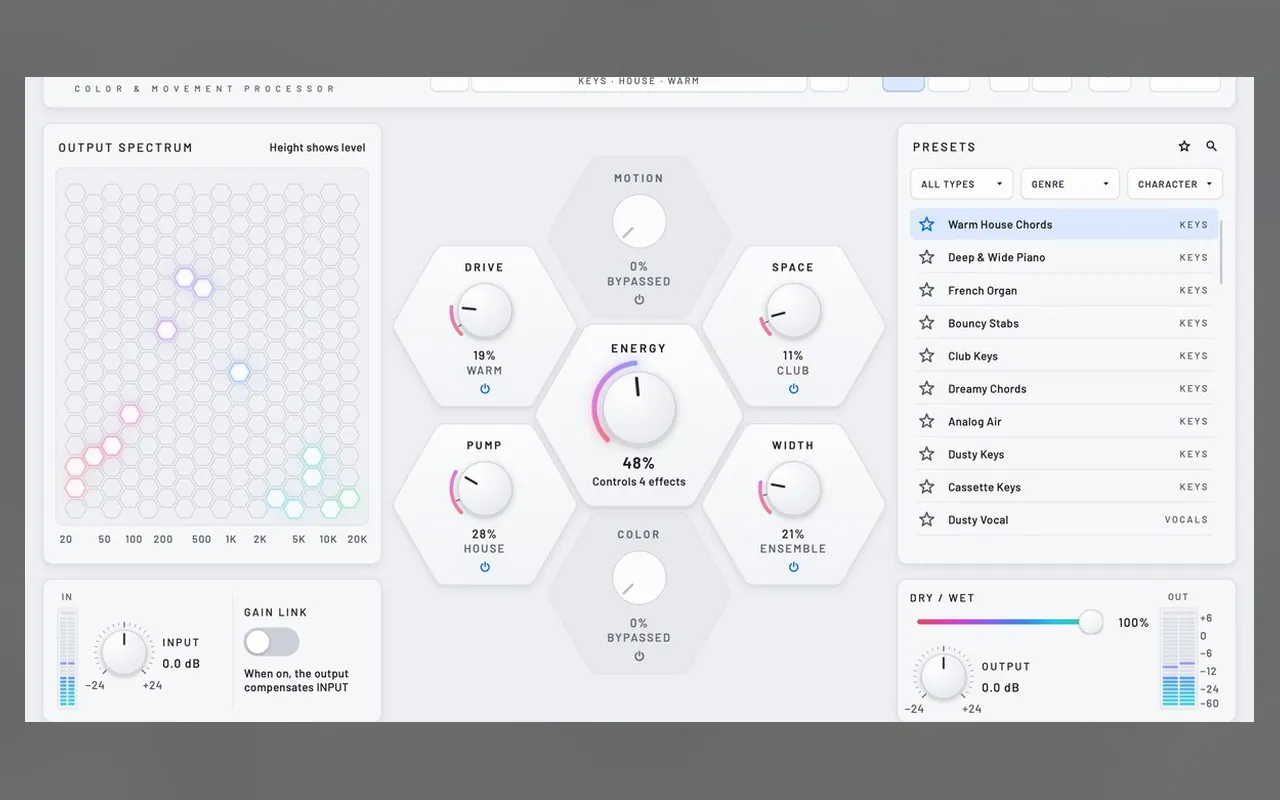
Task: Select the Deep & Wide Piano preset name
Action: (x=996, y=257)
